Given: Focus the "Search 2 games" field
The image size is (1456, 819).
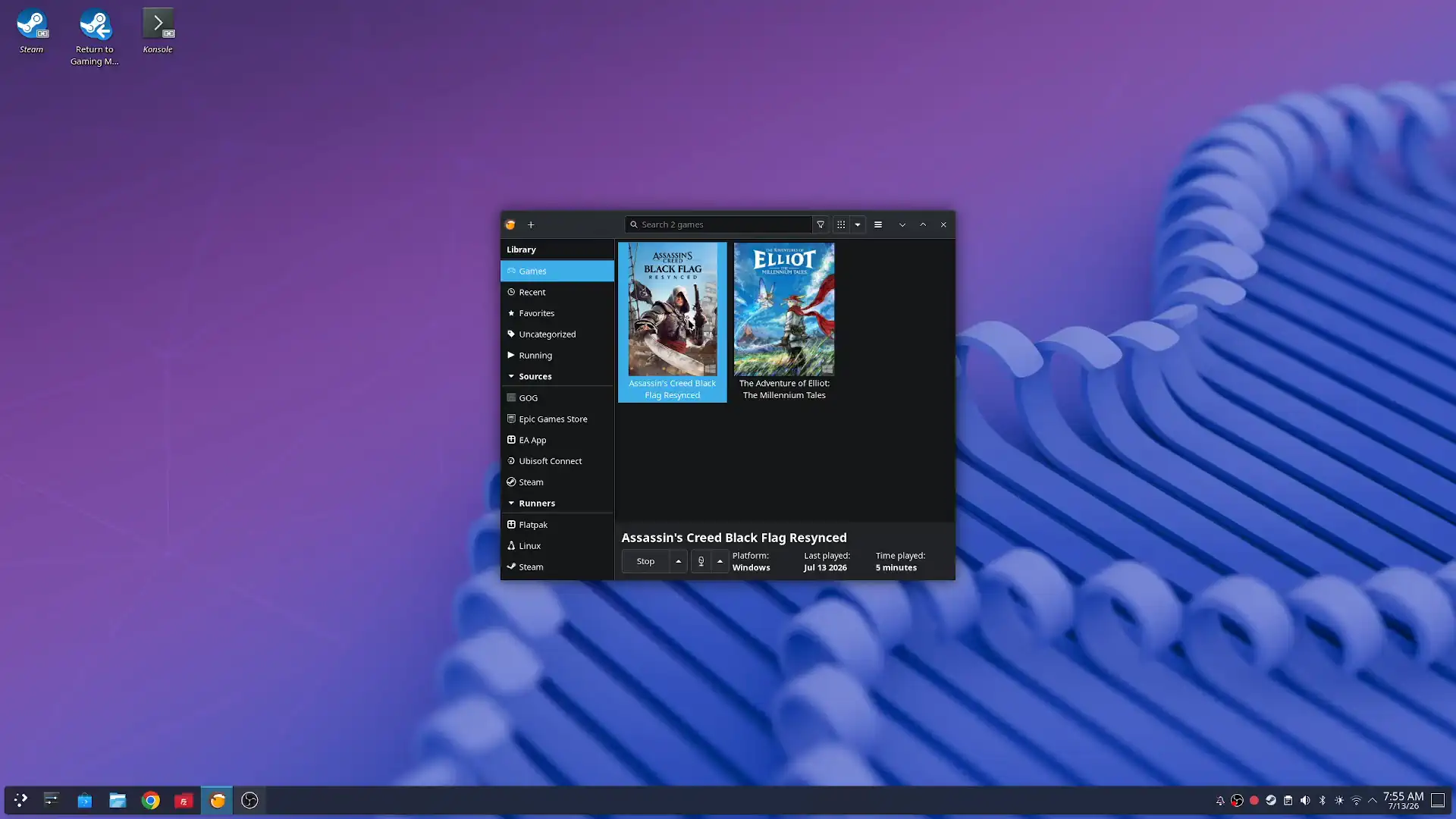Looking at the screenshot, I should [718, 224].
